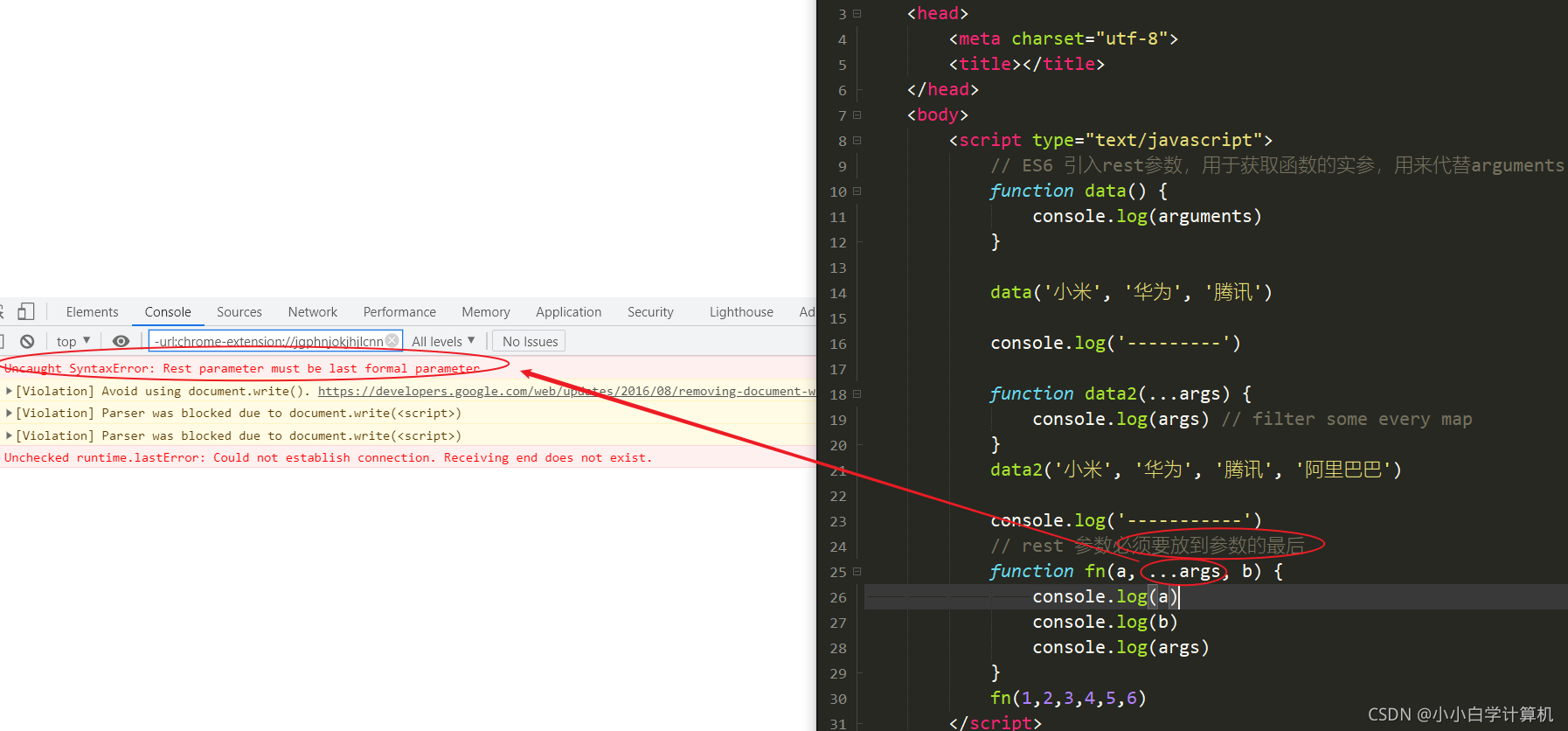Switch to the Elements tab

pos(92,312)
